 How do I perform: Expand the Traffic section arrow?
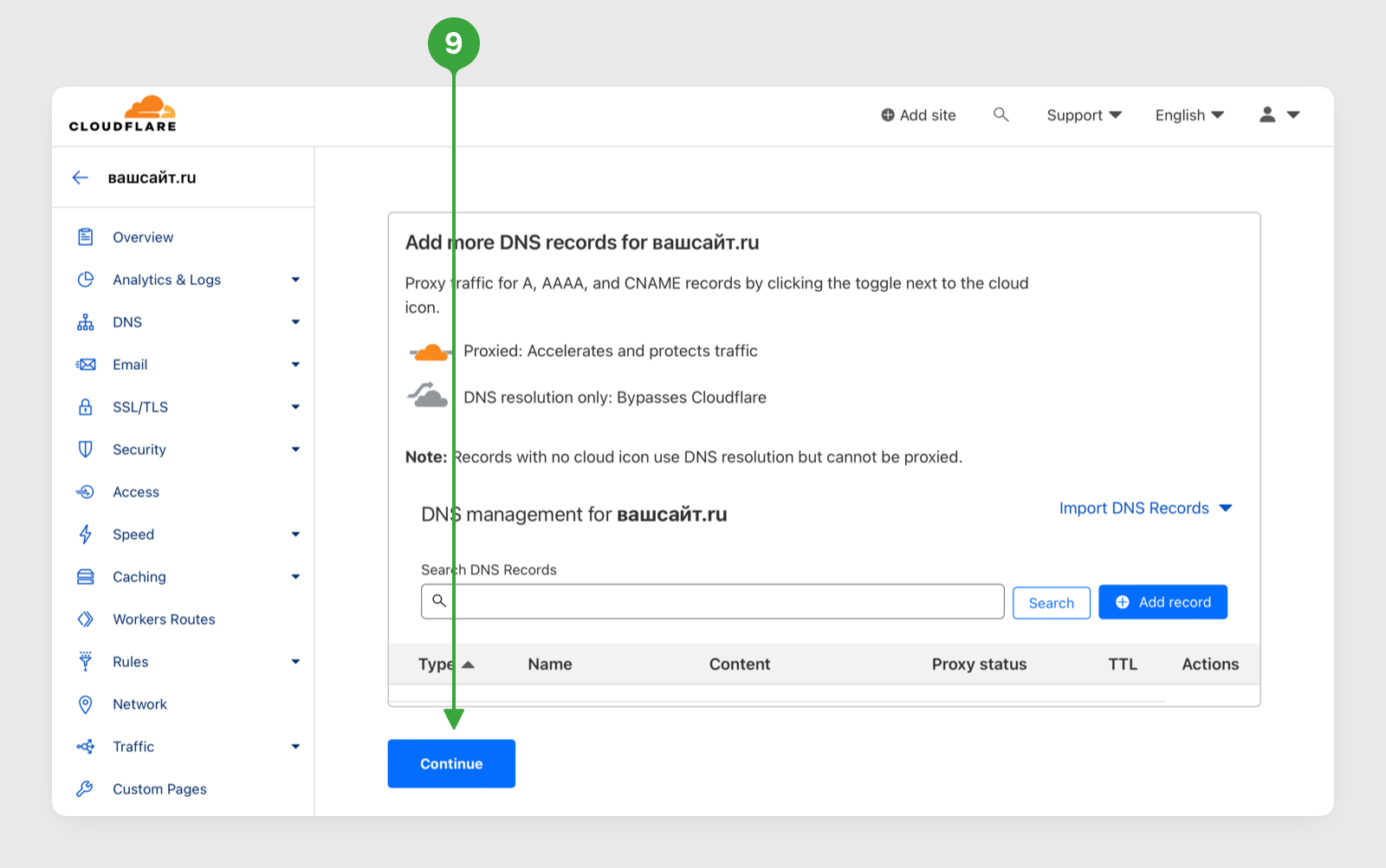(x=295, y=747)
